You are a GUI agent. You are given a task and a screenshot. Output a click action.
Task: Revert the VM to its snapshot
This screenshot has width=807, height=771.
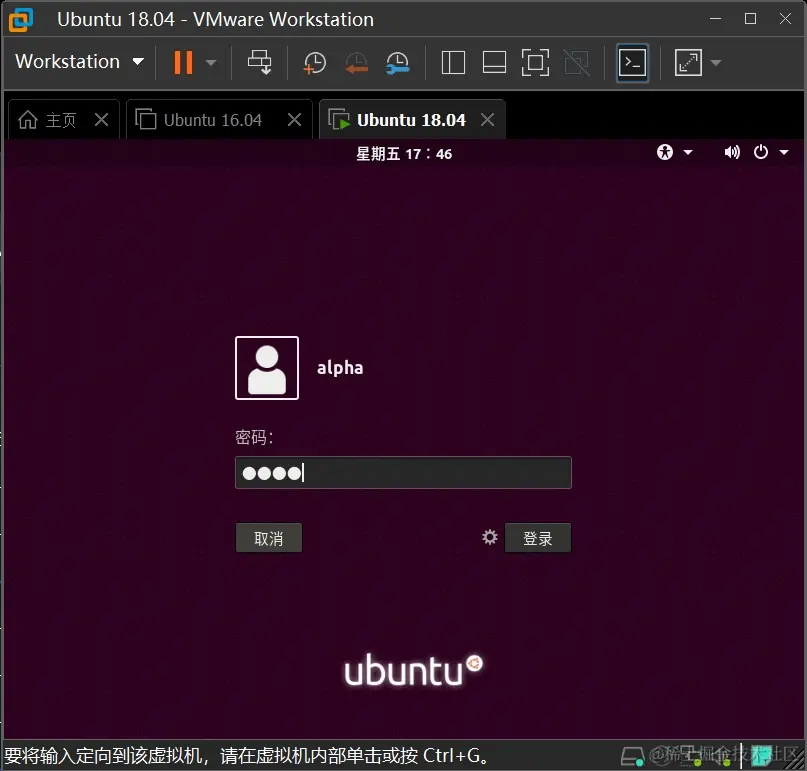[x=356, y=63]
